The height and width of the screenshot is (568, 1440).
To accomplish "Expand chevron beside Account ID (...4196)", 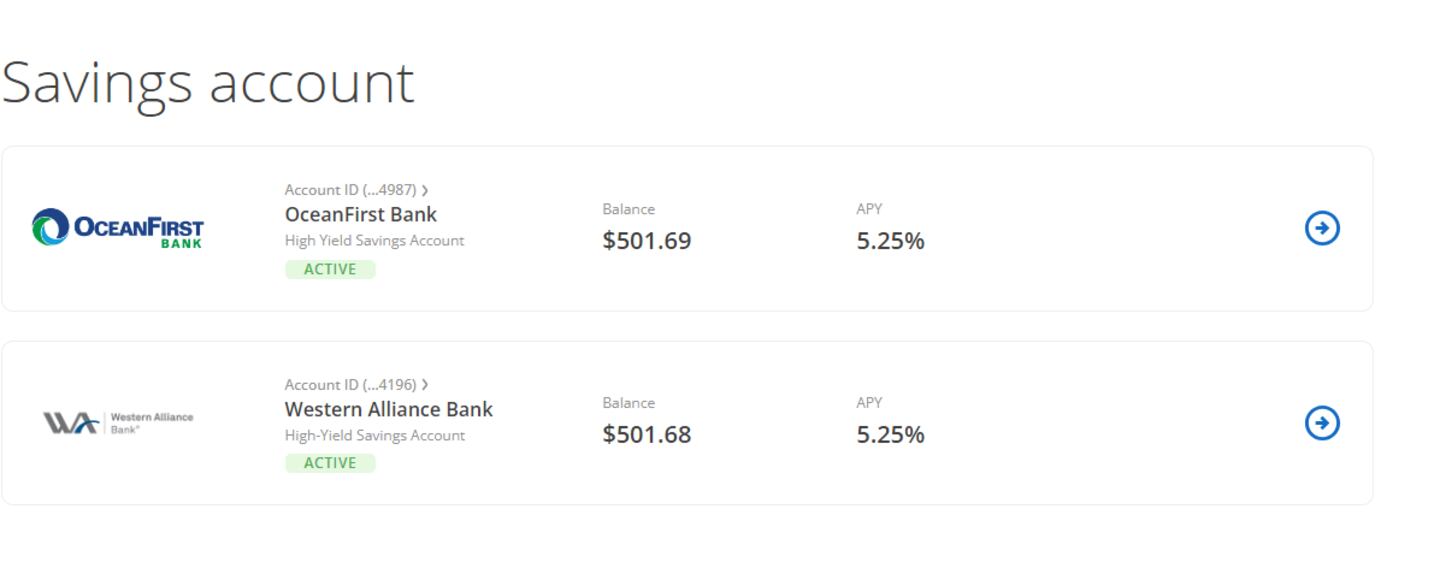I will point(425,385).
